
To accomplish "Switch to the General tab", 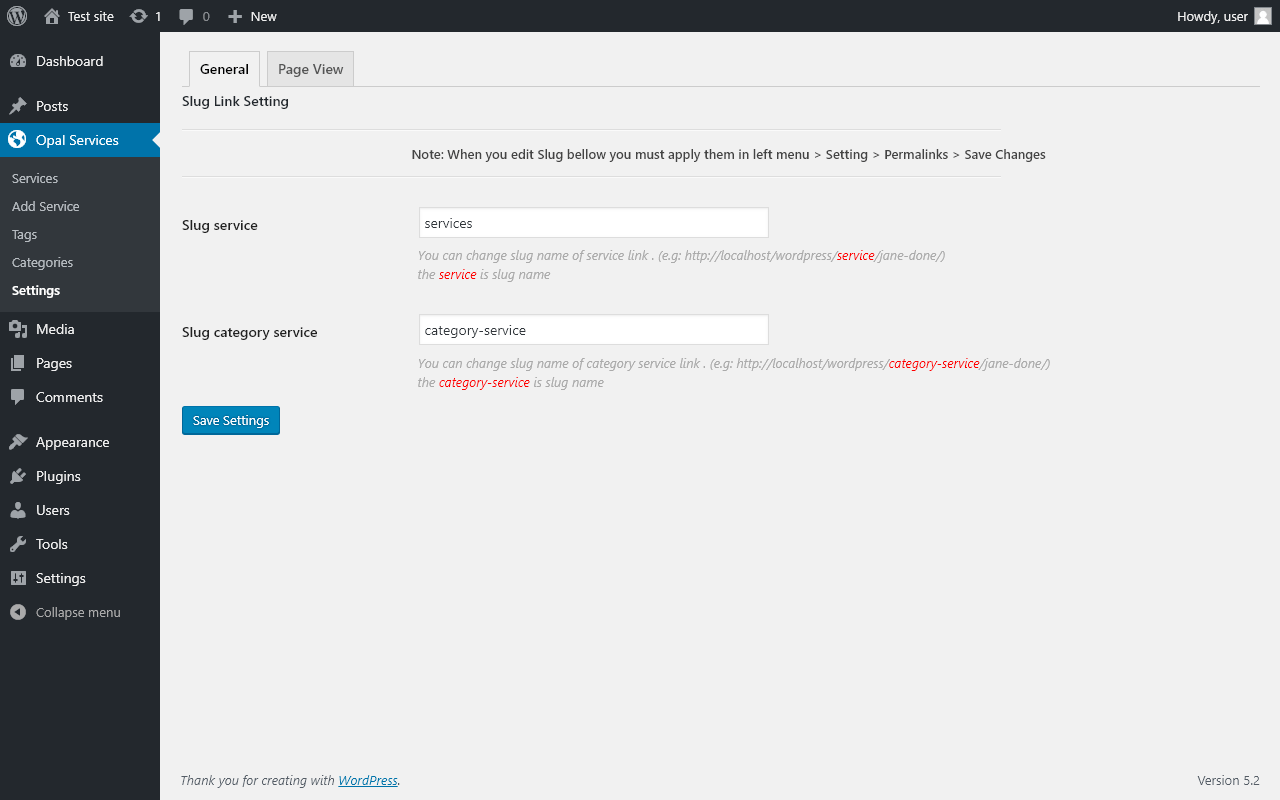I will [224, 69].
